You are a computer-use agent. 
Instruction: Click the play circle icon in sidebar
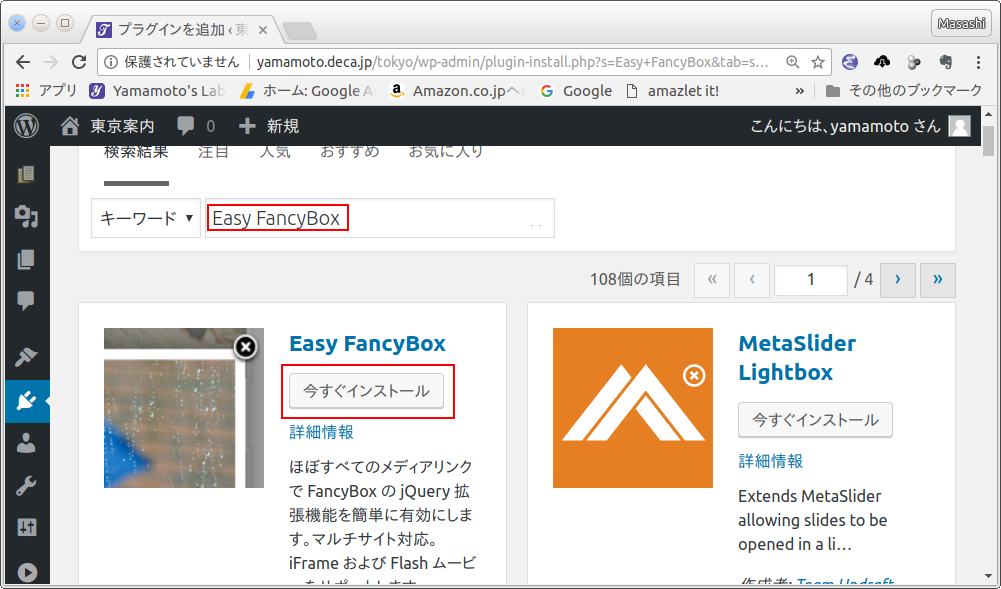pos(26,572)
